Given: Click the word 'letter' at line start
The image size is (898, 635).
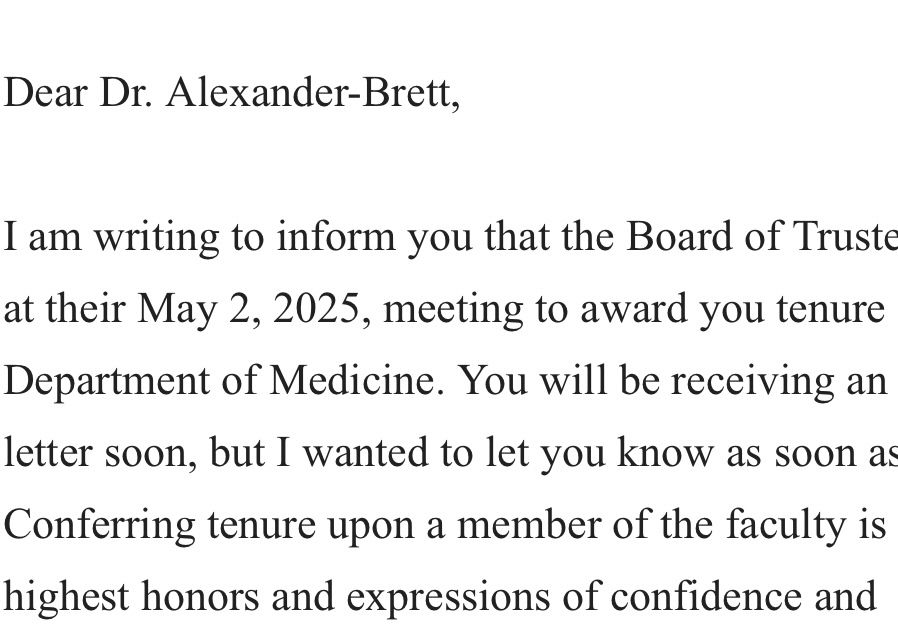Looking at the screenshot, I should coord(48,453).
